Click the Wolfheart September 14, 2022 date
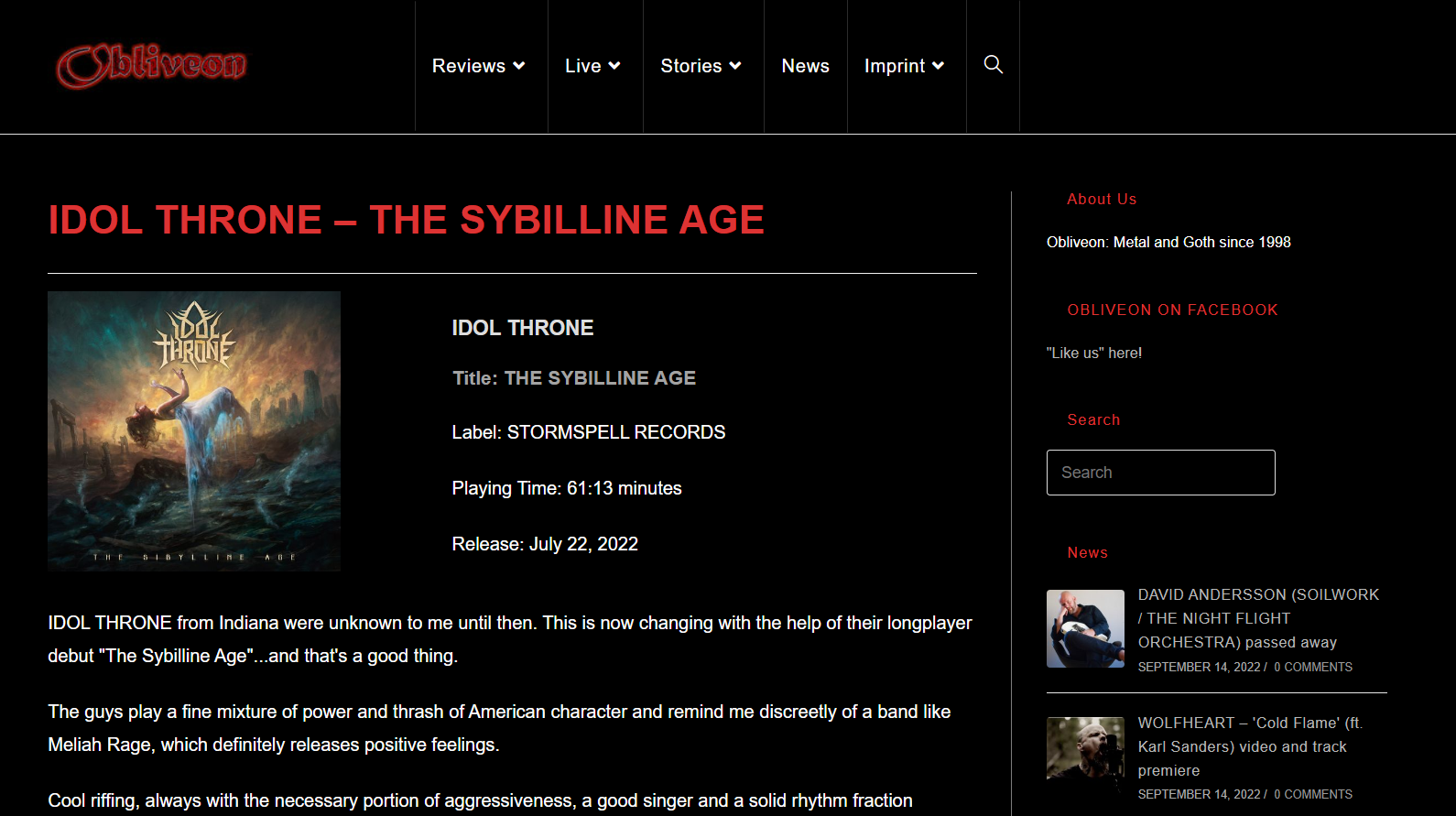 1200,794
